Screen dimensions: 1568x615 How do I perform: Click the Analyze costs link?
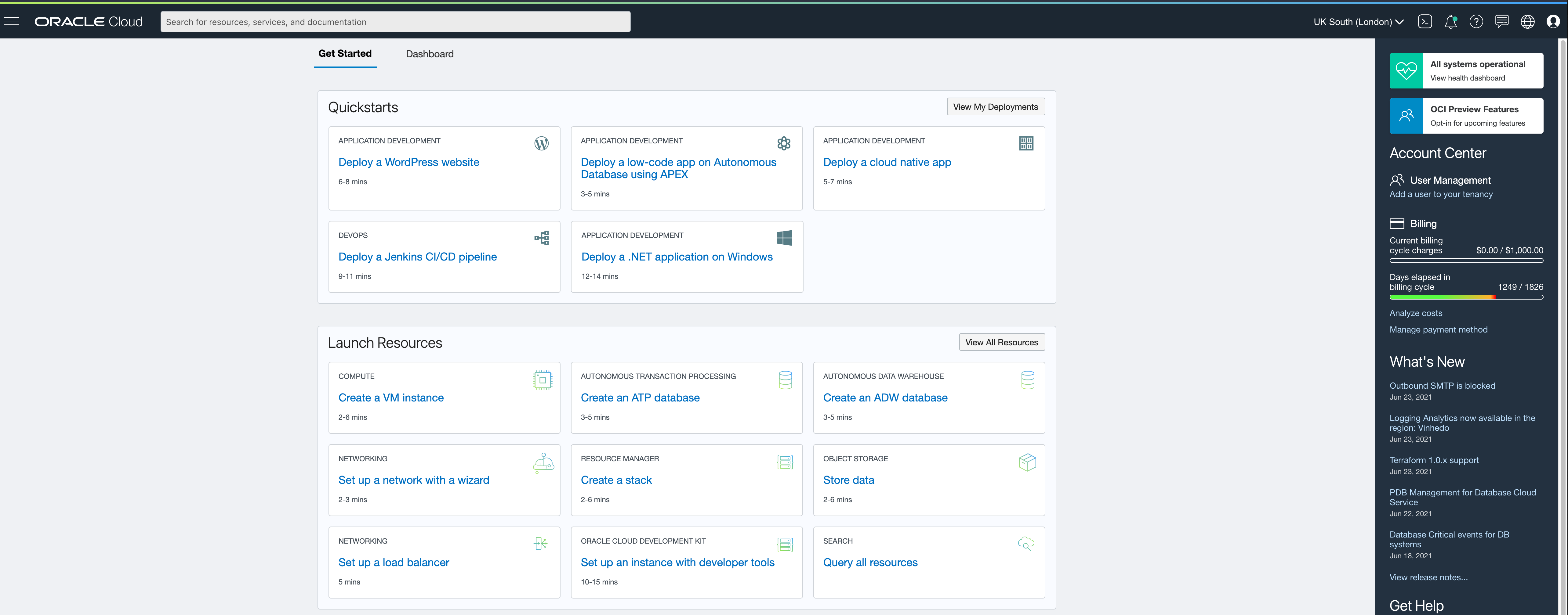pos(1416,313)
